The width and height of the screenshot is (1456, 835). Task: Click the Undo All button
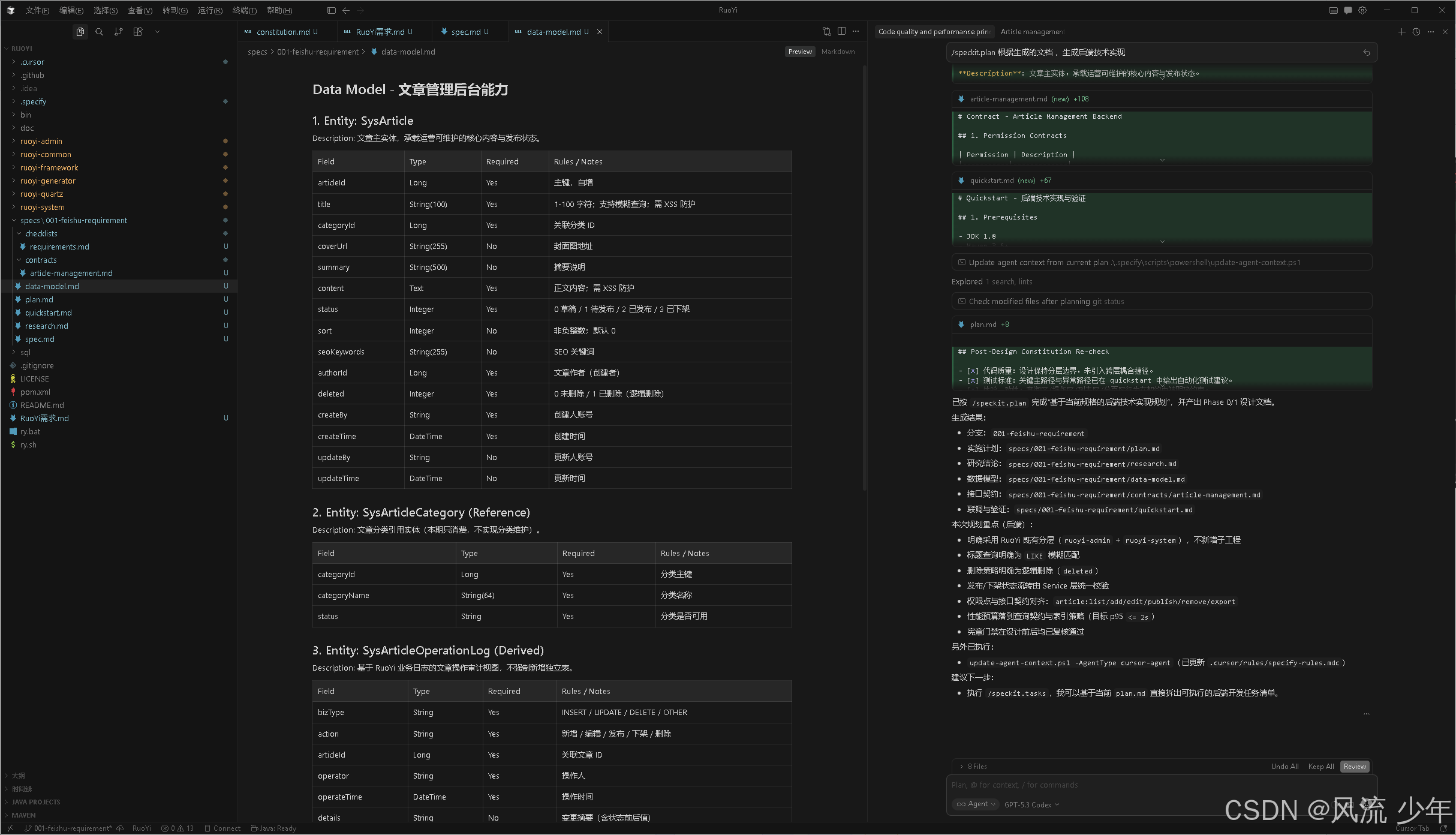pos(1284,766)
